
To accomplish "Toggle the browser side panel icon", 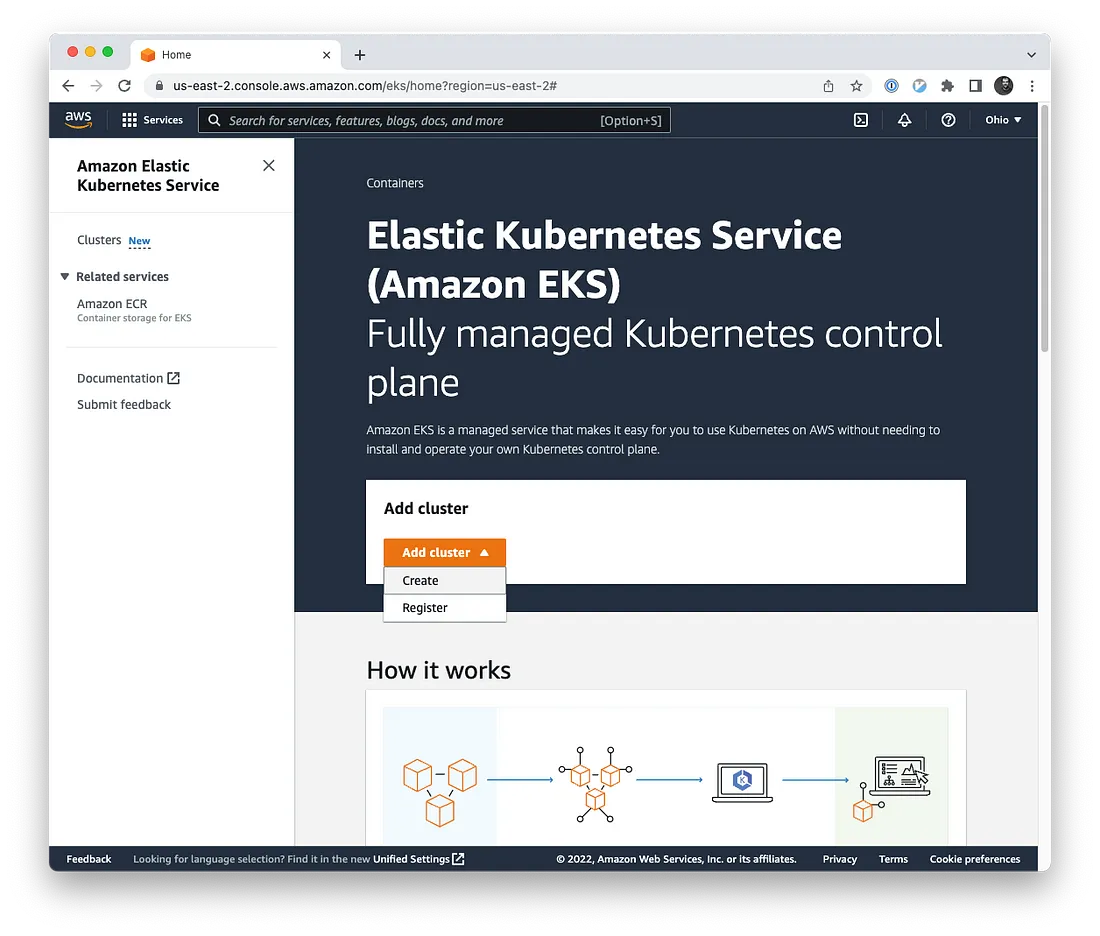I will [975, 86].
